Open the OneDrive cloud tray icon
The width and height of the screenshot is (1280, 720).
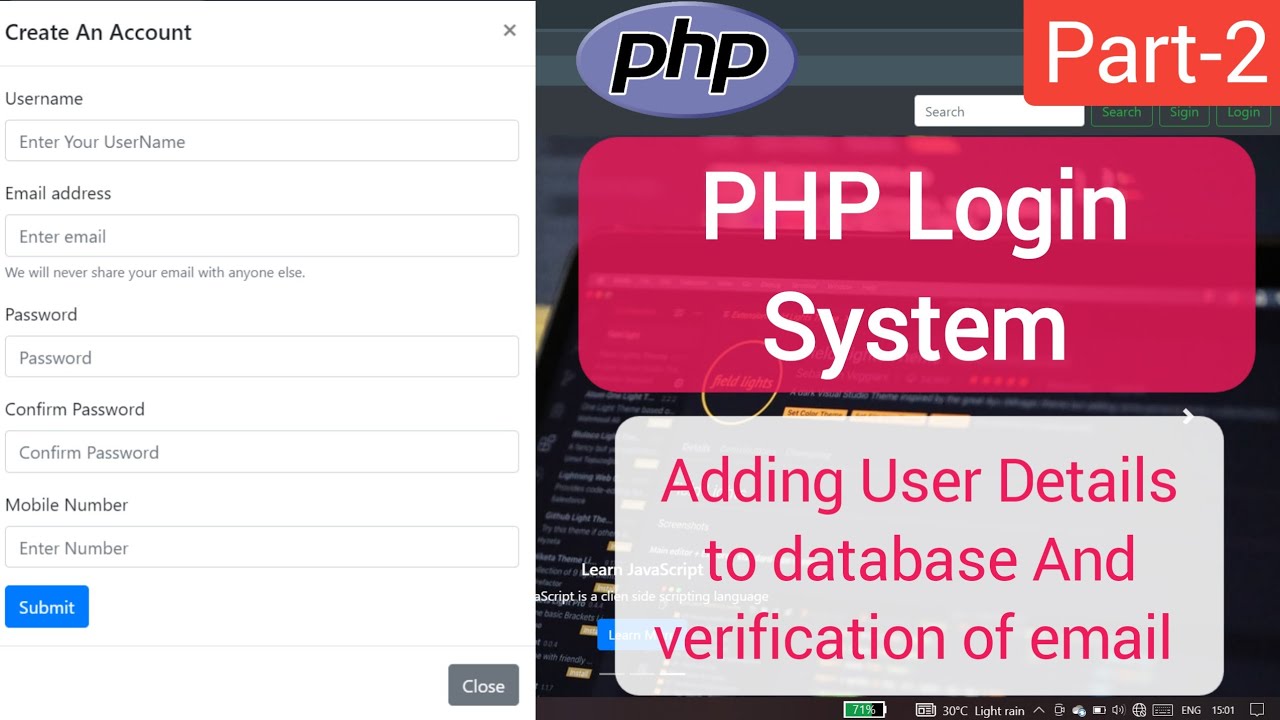[1079, 710]
